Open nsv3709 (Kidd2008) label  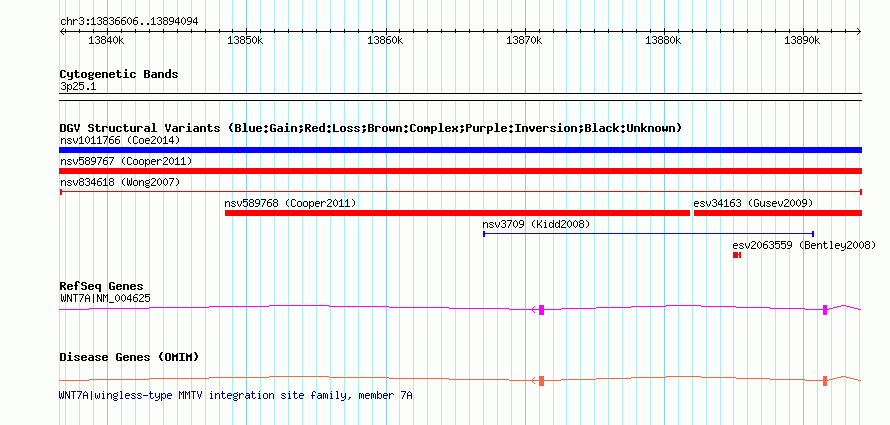point(536,224)
